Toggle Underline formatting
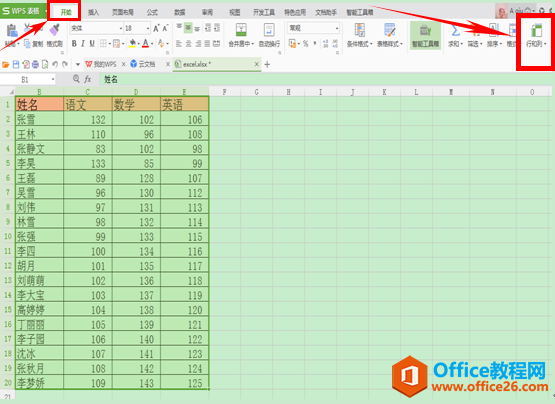 click(x=92, y=44)
